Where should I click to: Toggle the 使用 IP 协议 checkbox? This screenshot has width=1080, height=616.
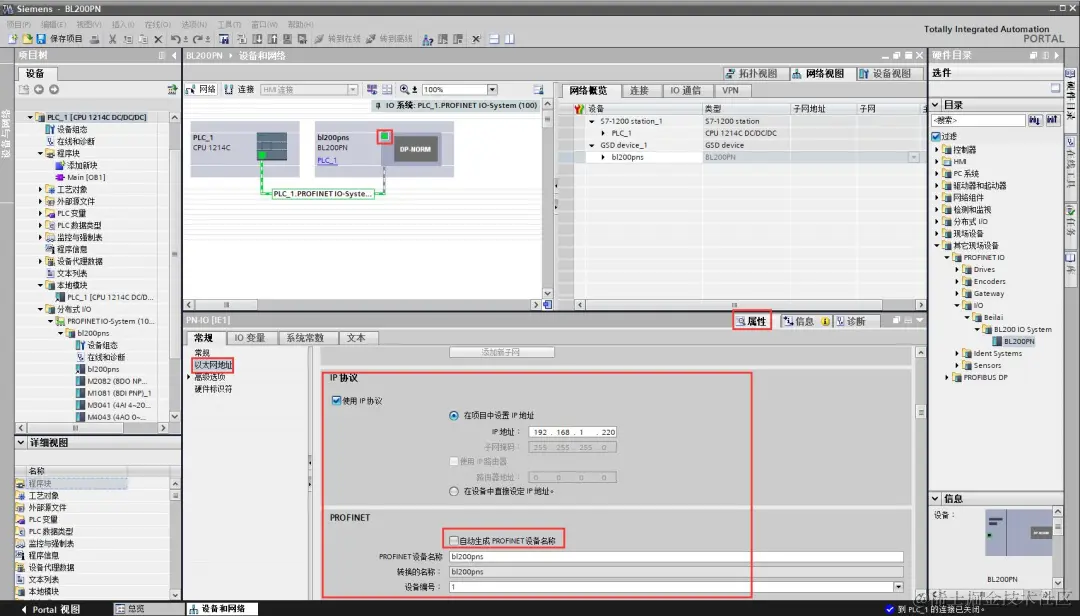(x=336, y=400)
